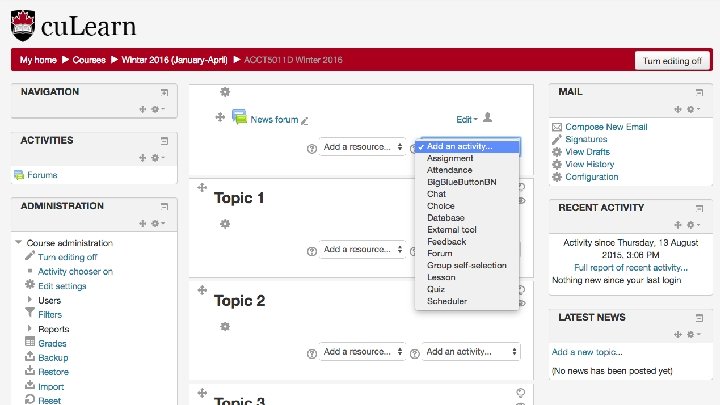Viewport: 720px width, 405px height.
Task: Click the Topic 3 section move handle
Action: tap(202, 393)
